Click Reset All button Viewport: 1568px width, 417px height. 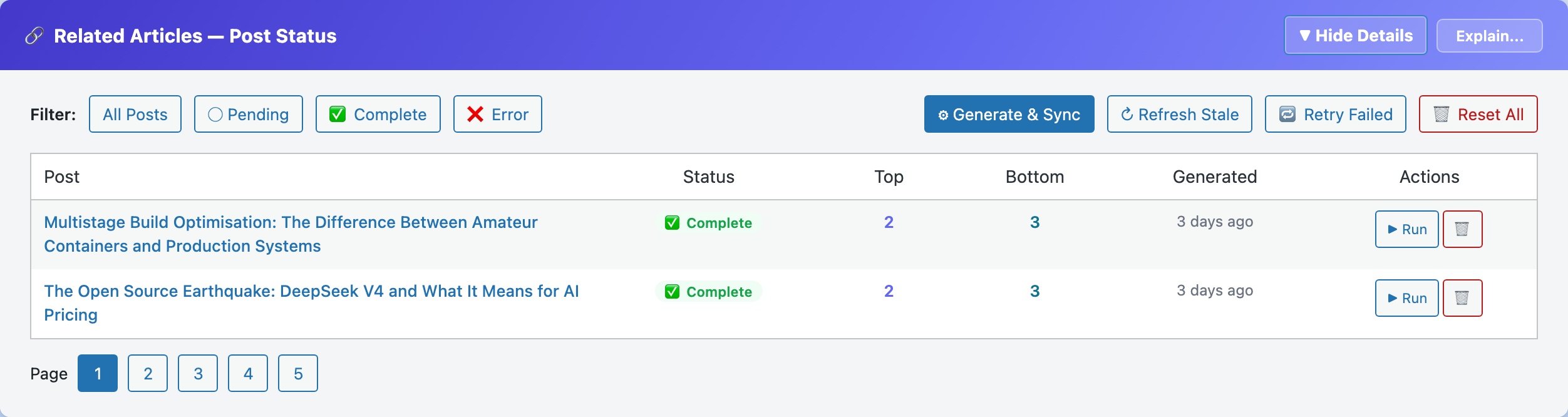(1478, 114)
